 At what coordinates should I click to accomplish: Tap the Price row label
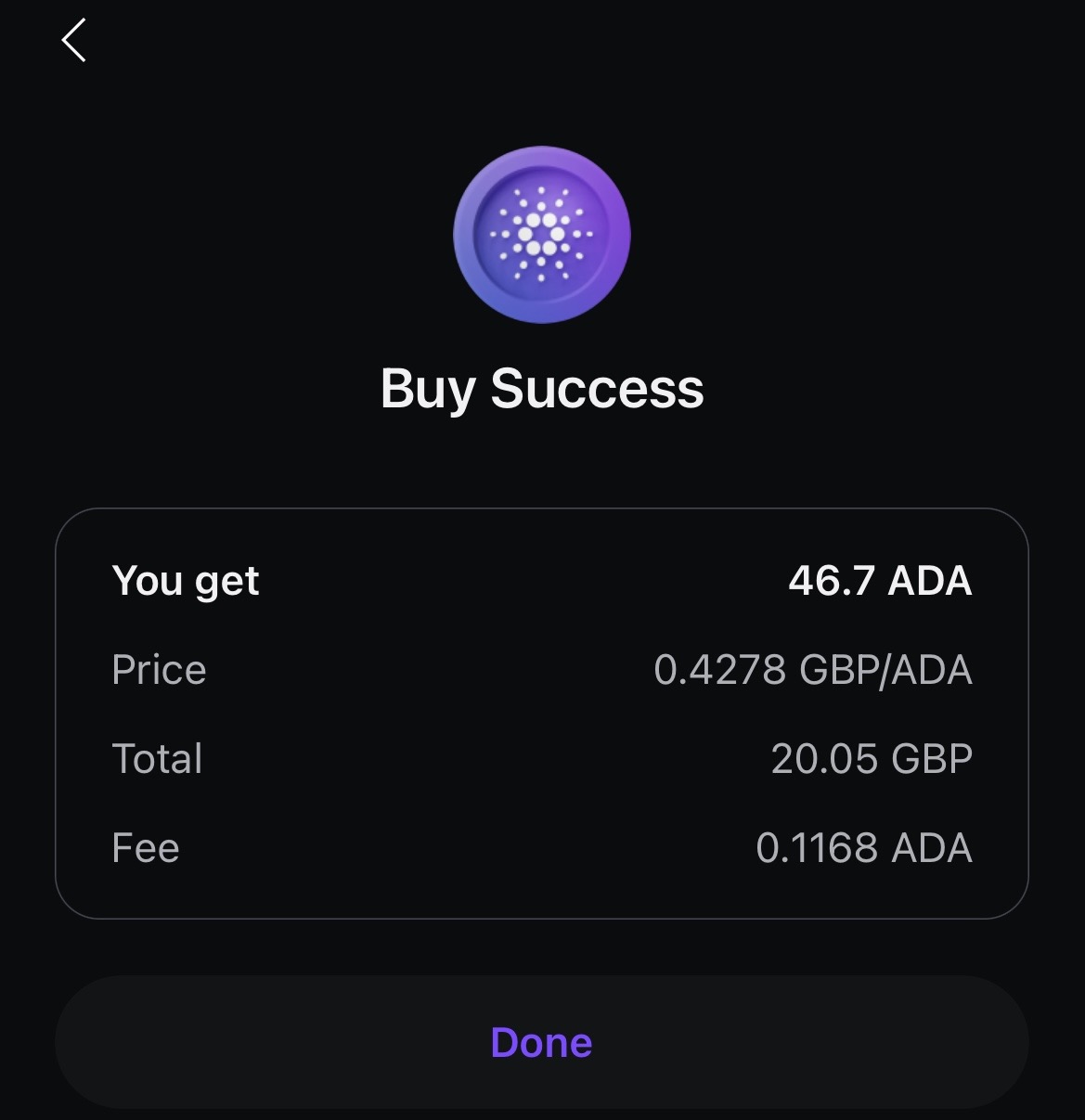point(159,670)
